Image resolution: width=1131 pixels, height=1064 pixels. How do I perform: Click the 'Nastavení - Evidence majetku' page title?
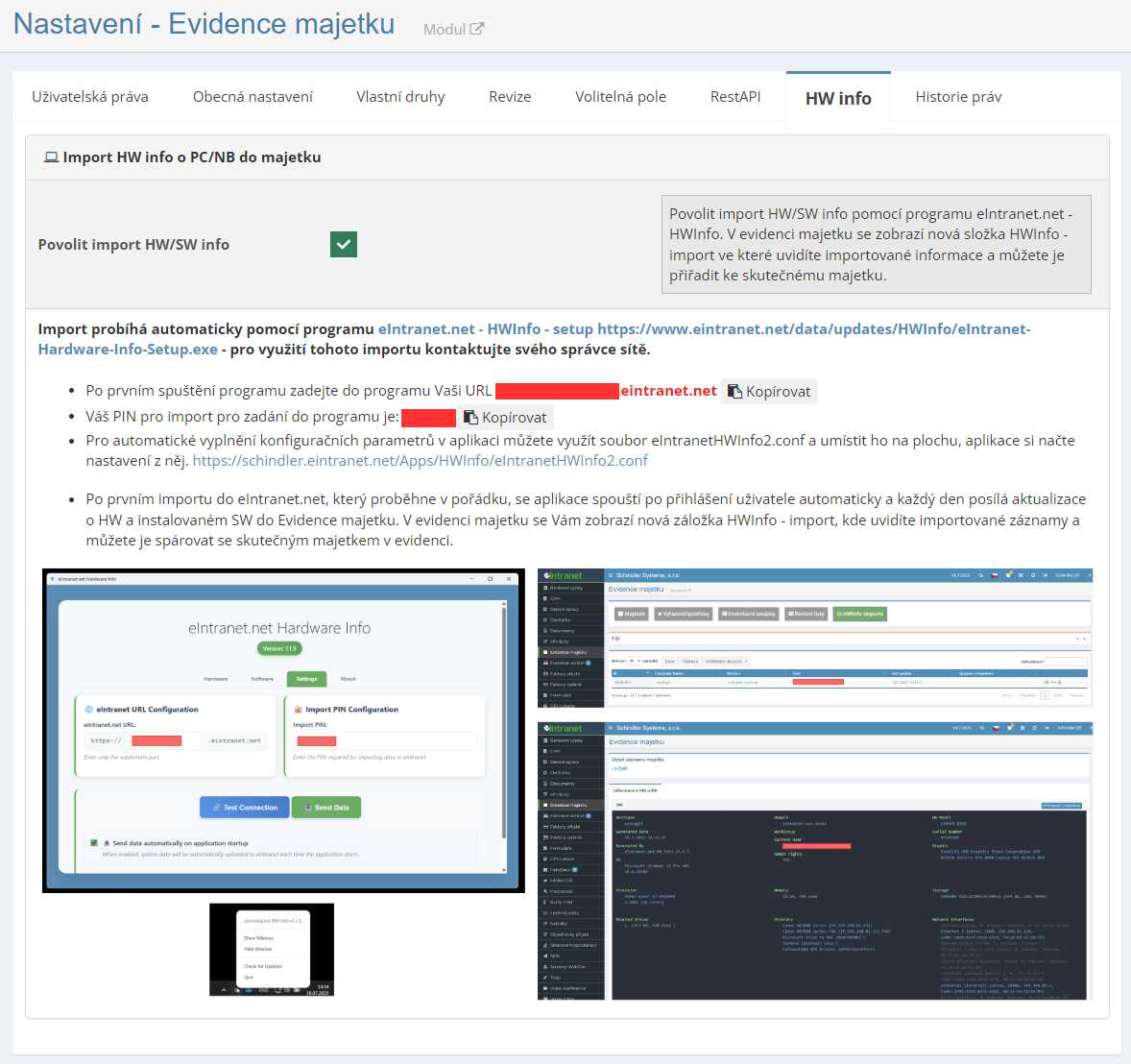tap(205, 24)
